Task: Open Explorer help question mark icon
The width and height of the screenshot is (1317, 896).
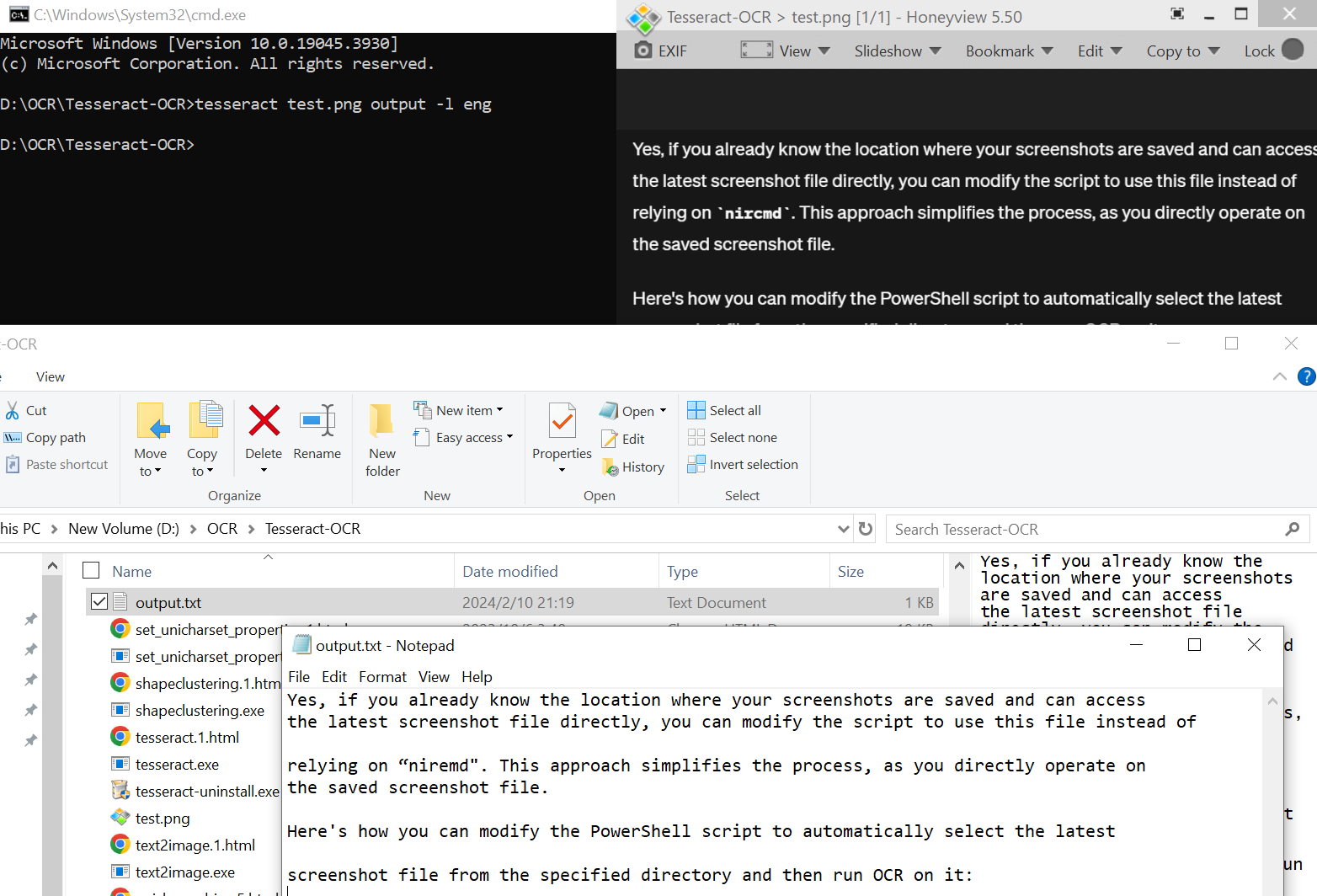Action: (x=1306, y=376)
